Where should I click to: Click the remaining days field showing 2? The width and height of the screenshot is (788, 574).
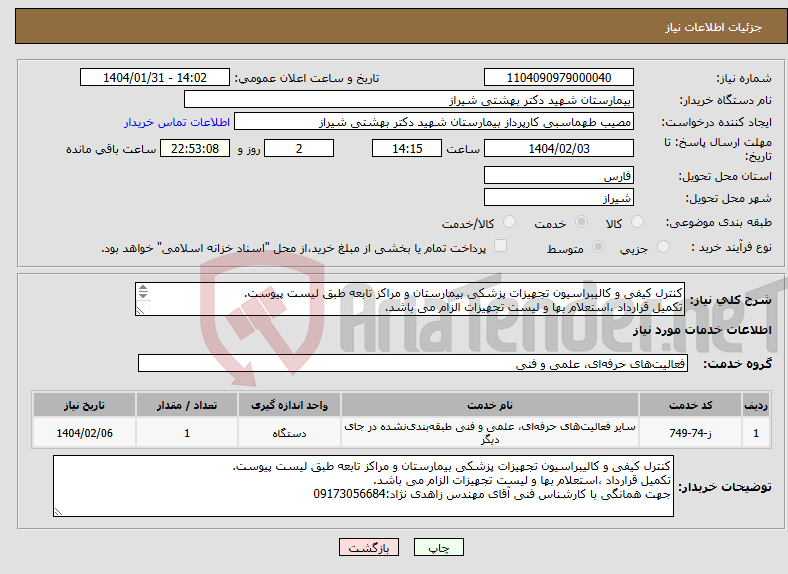pyautogui.click(x=299, y=148)
